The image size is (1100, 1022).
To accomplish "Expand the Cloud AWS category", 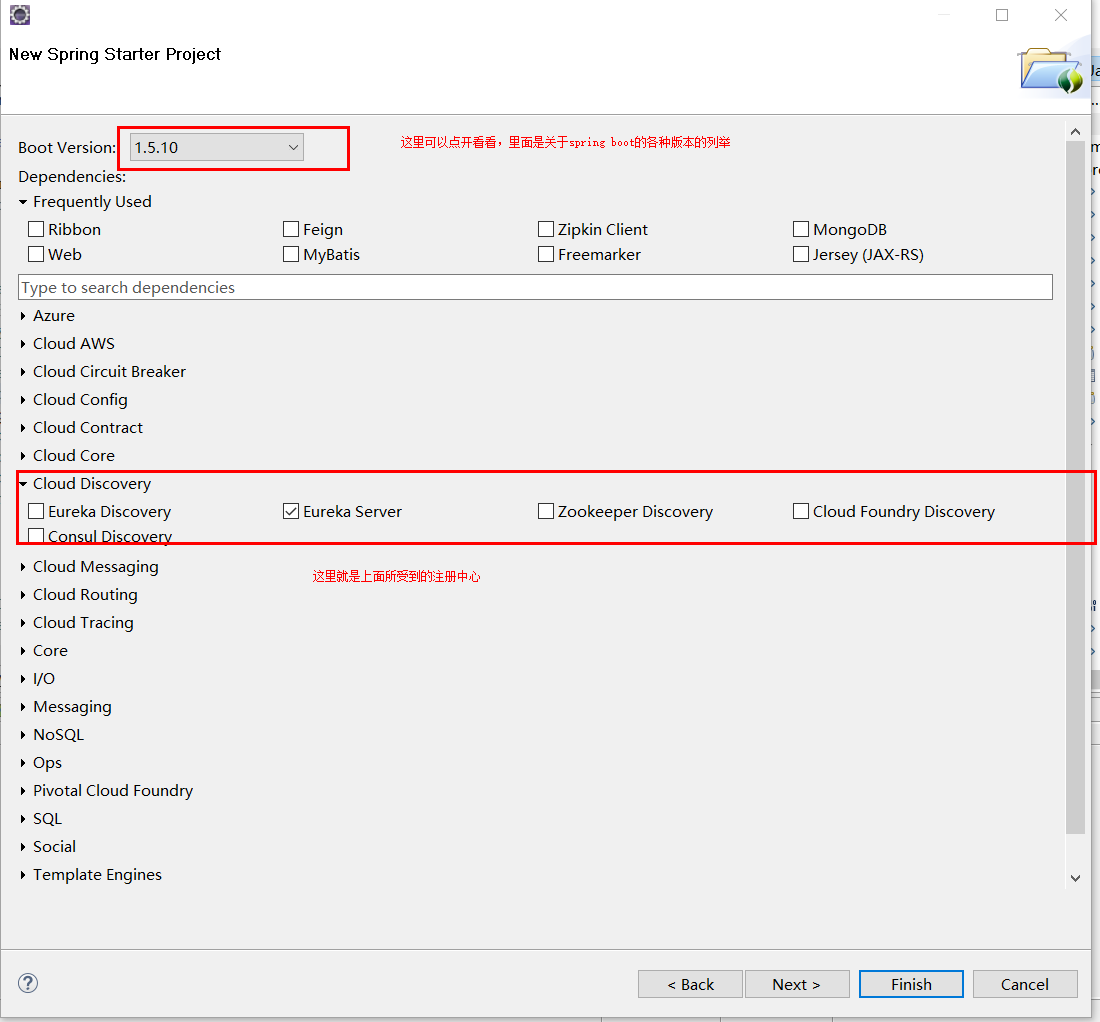I will pyautogui.click(x=23, y=344).
